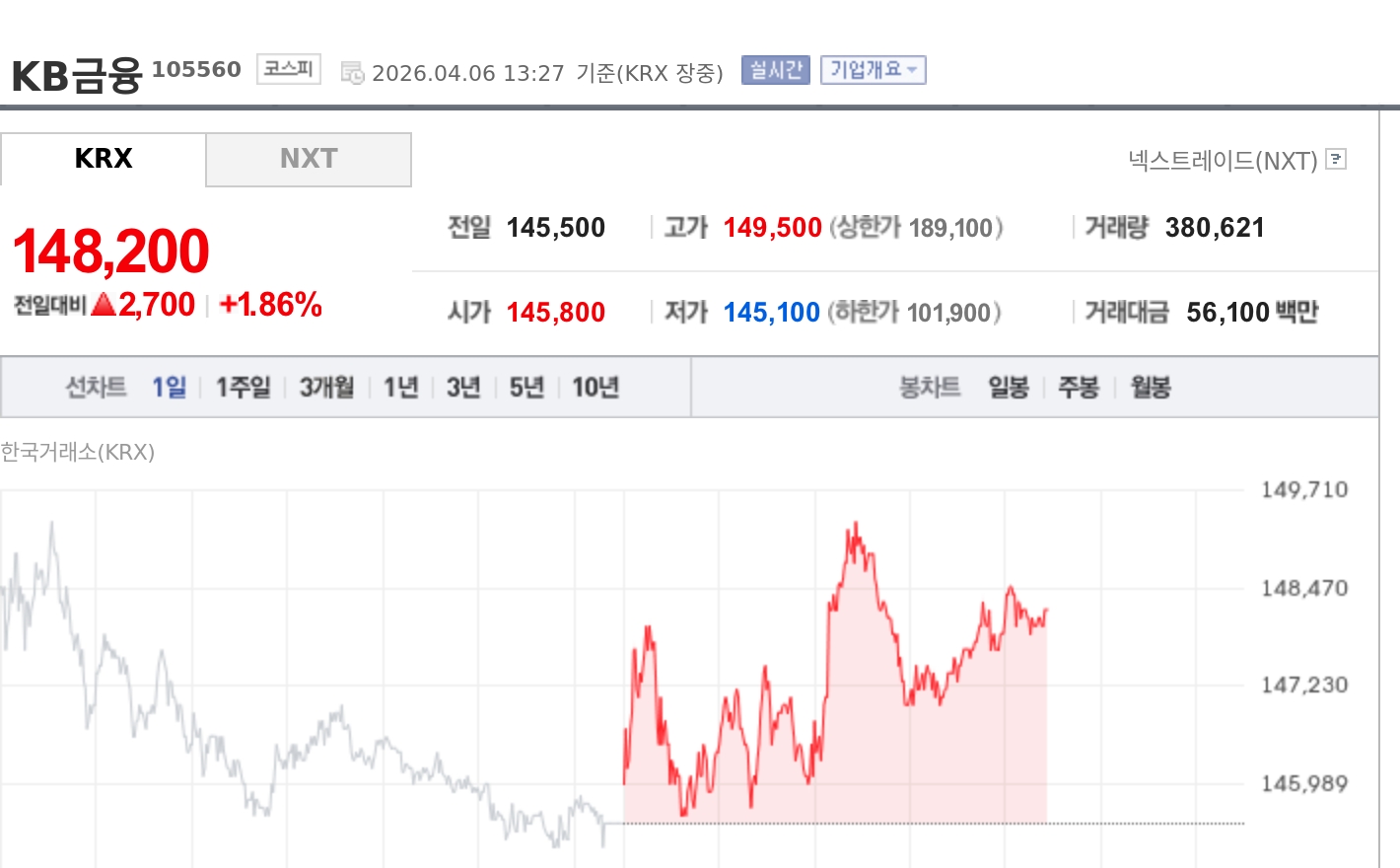The height and width of the screenshot is (868, 1400).
Task: Switch to the KRX tab
Action: coord(103,159)
